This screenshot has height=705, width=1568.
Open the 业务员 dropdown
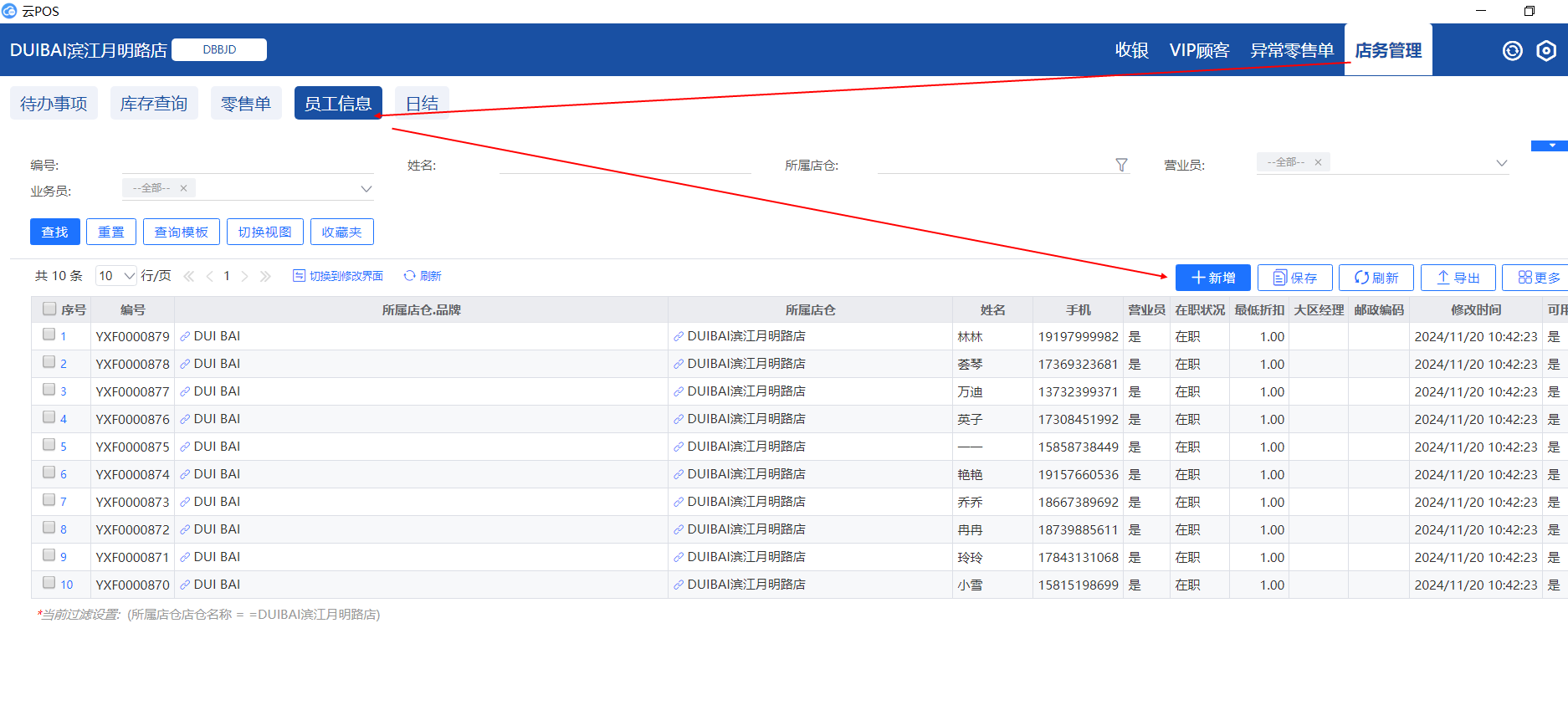pos(366,189)
